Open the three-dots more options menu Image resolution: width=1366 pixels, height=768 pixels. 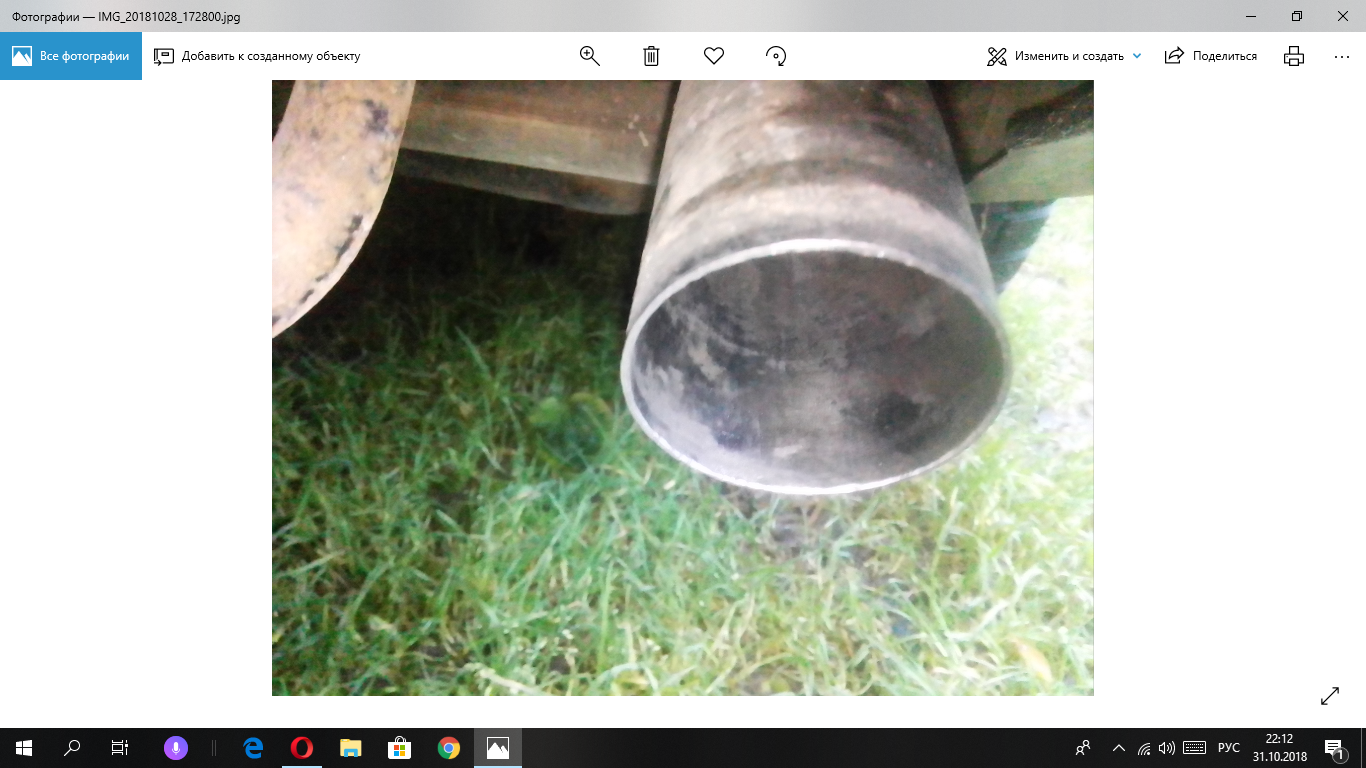[1342, 56]
